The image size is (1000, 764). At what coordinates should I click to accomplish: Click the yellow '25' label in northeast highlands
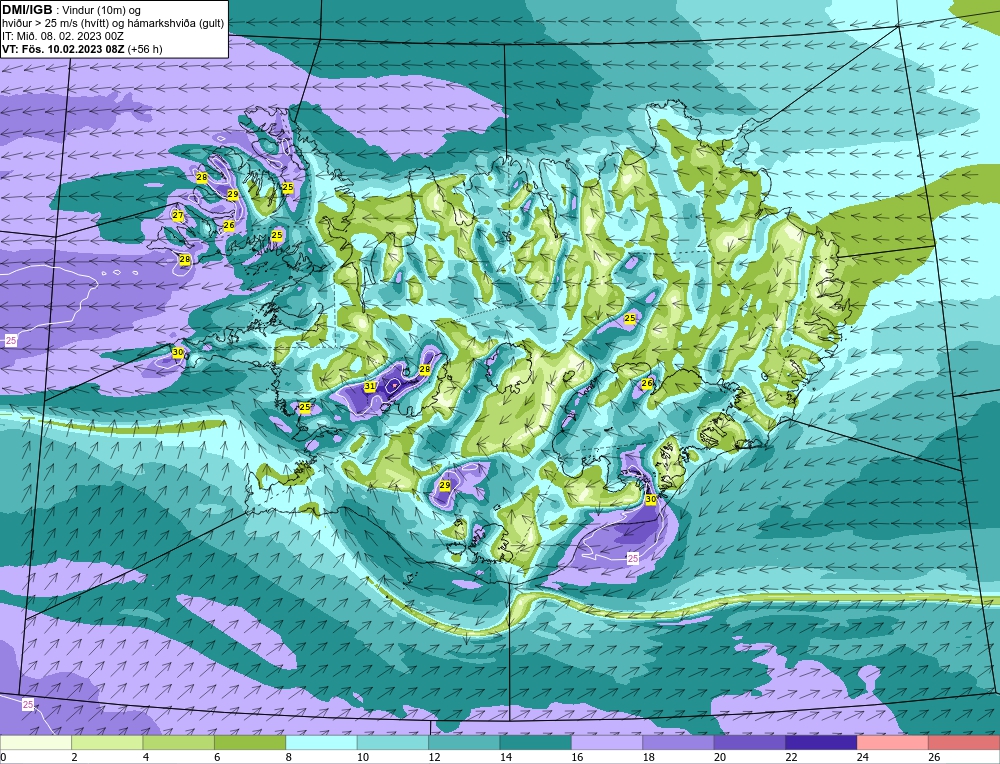point(630,318)
